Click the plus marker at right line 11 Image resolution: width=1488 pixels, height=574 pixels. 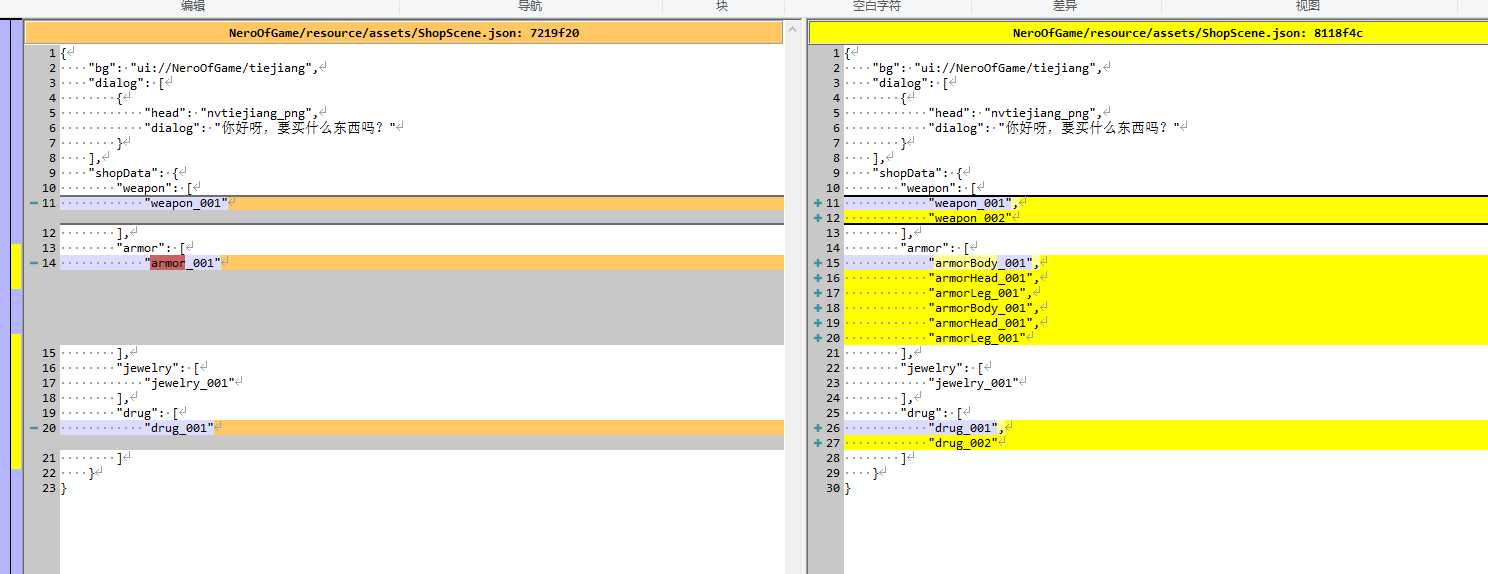[x=818, y=203]
